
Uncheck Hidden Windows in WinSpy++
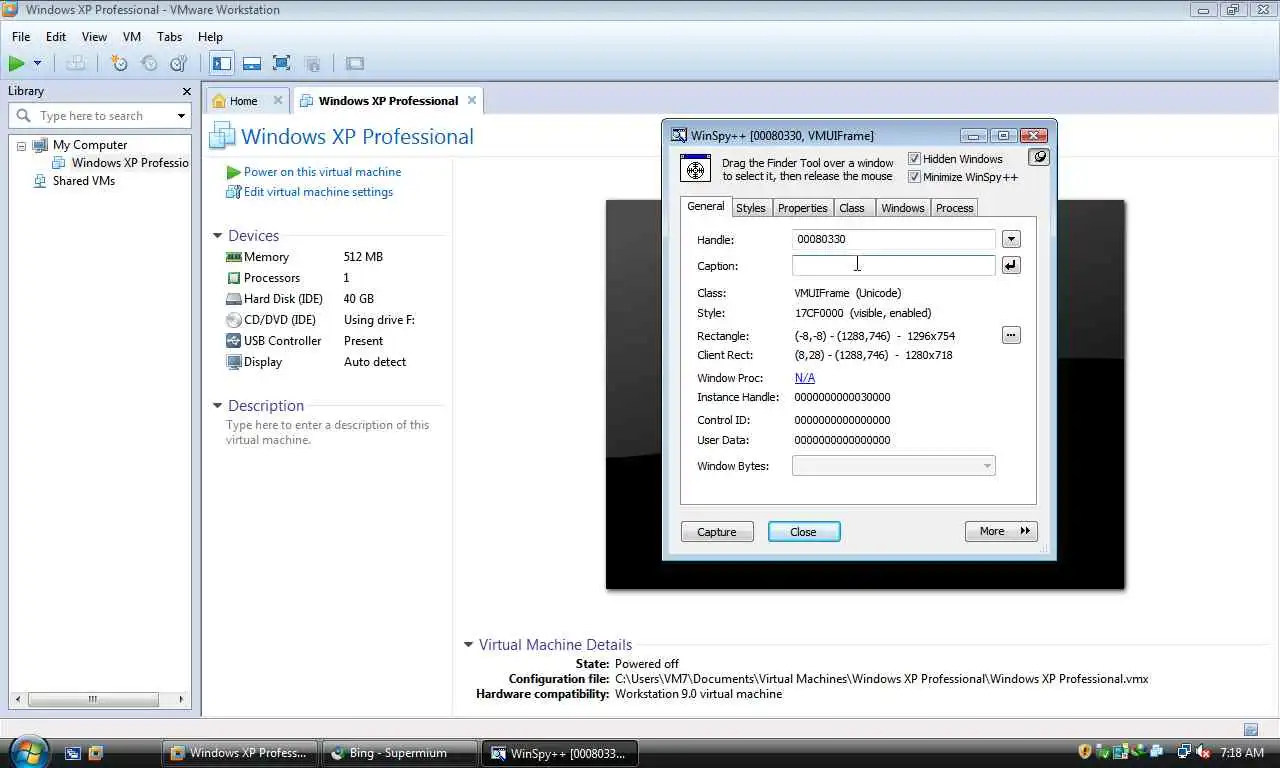[x=914, y=159]
